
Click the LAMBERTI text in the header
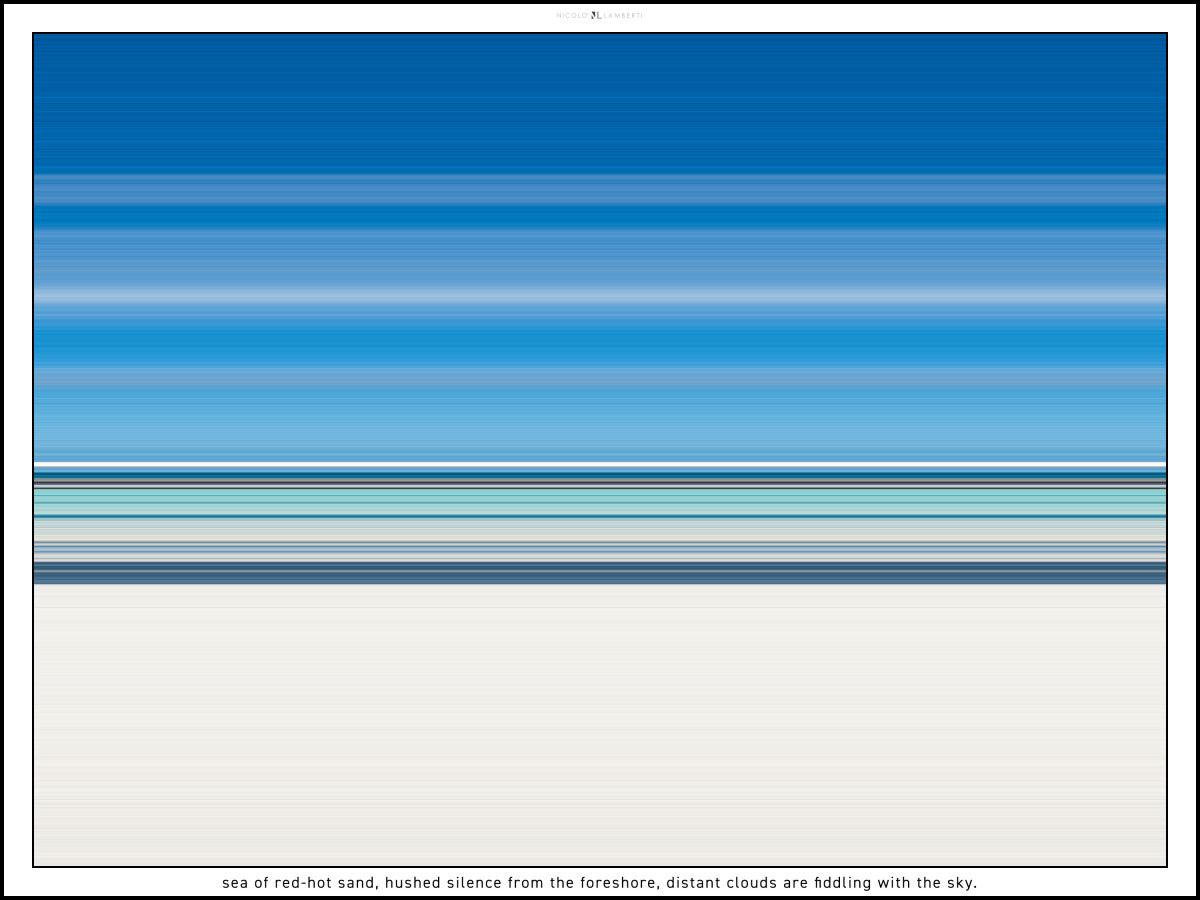(x=622, y=15)
